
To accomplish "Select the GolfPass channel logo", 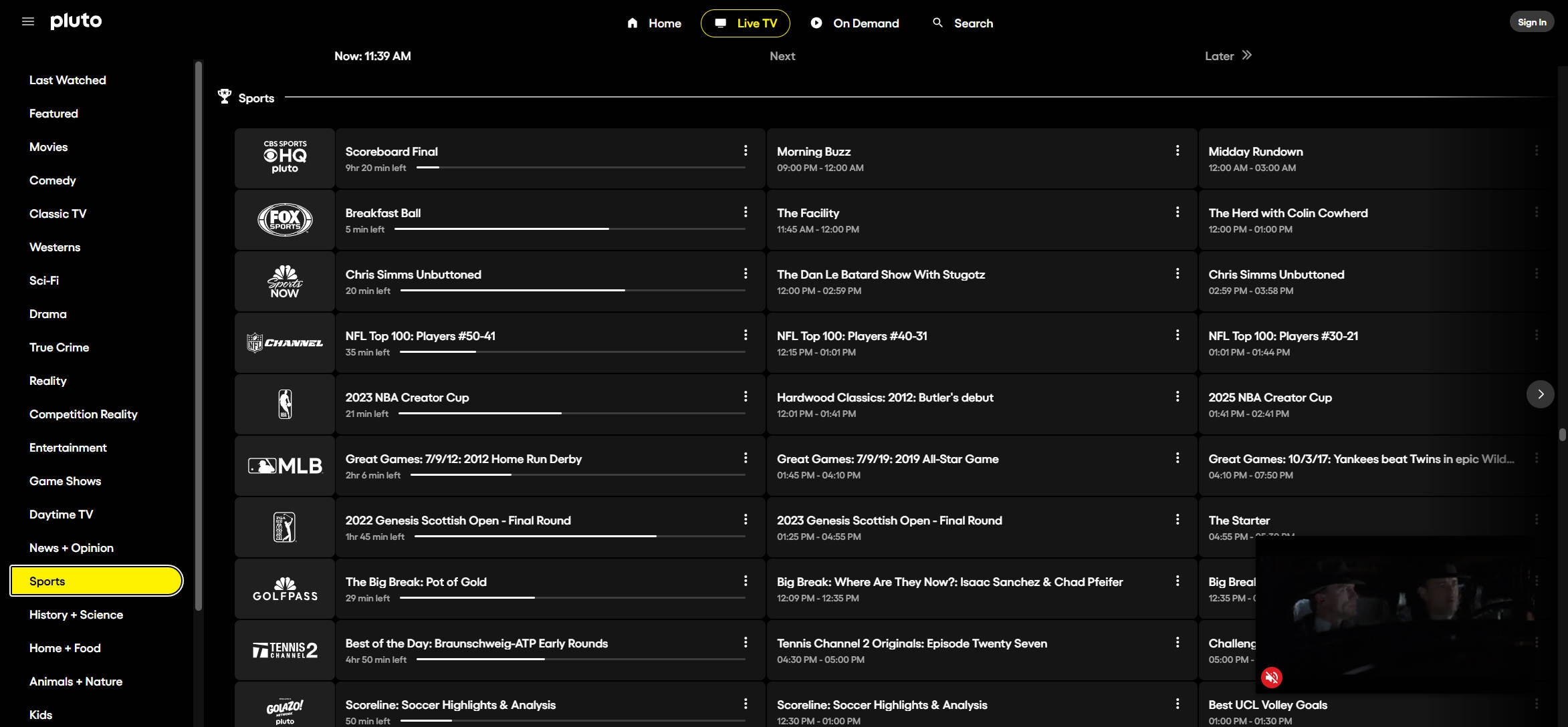I will tap(285, 588).
